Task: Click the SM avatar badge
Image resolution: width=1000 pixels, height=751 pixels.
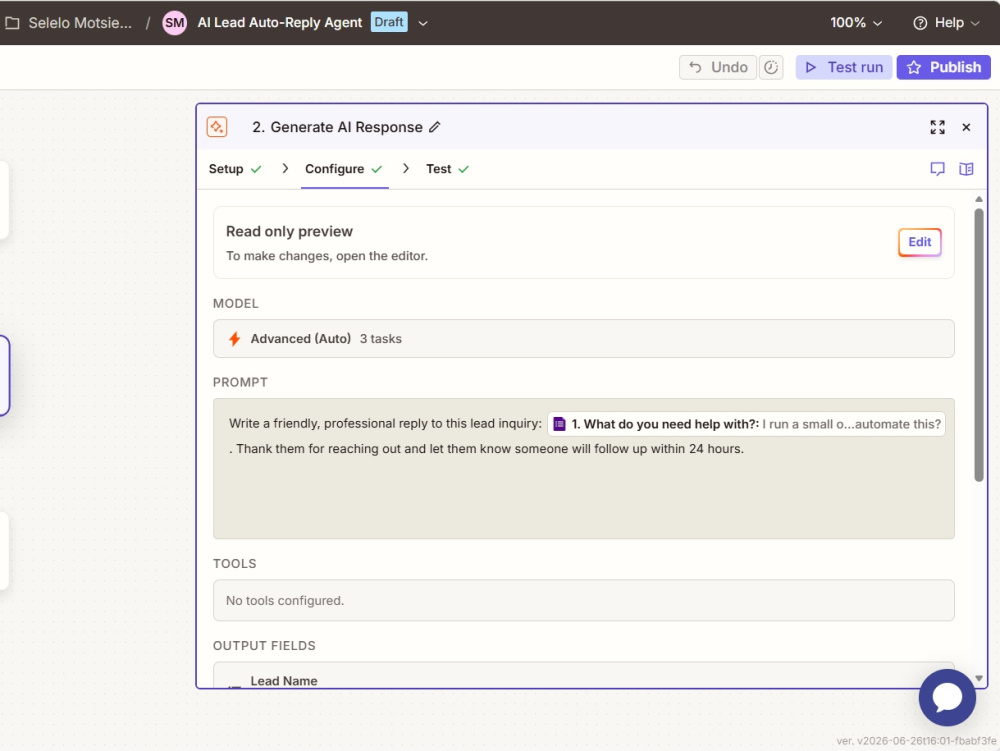Action: click(x=174, y=23)
